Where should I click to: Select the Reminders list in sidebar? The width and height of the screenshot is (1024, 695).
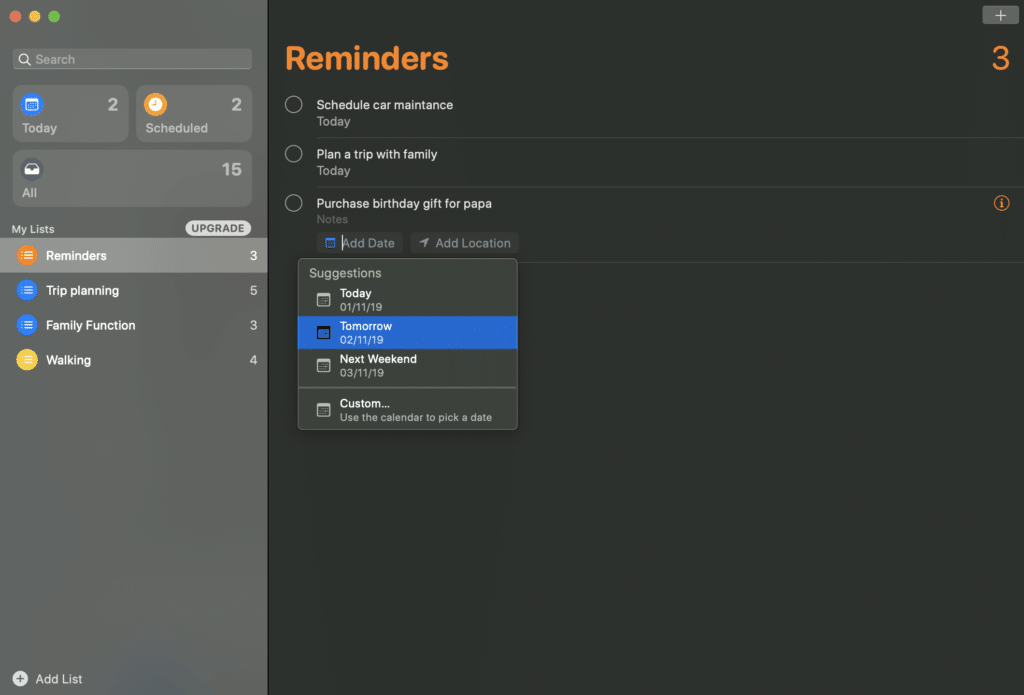133,255
